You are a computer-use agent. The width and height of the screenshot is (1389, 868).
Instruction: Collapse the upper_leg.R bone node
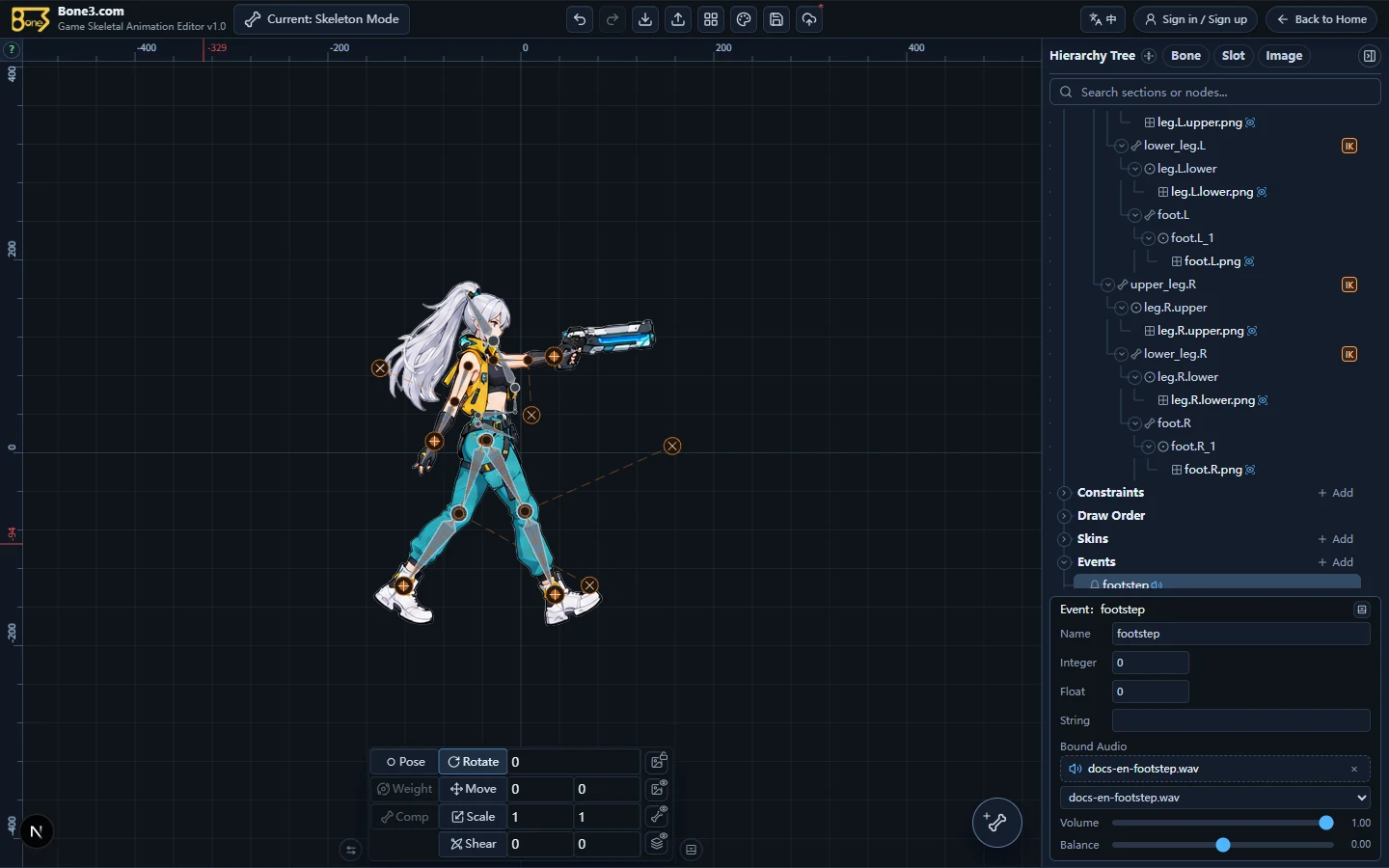(x=1108, y=285)
